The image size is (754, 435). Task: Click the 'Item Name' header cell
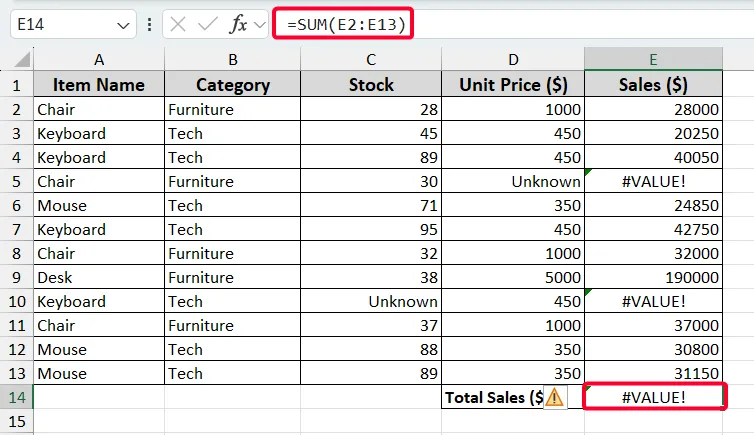[x=99, y=85]
